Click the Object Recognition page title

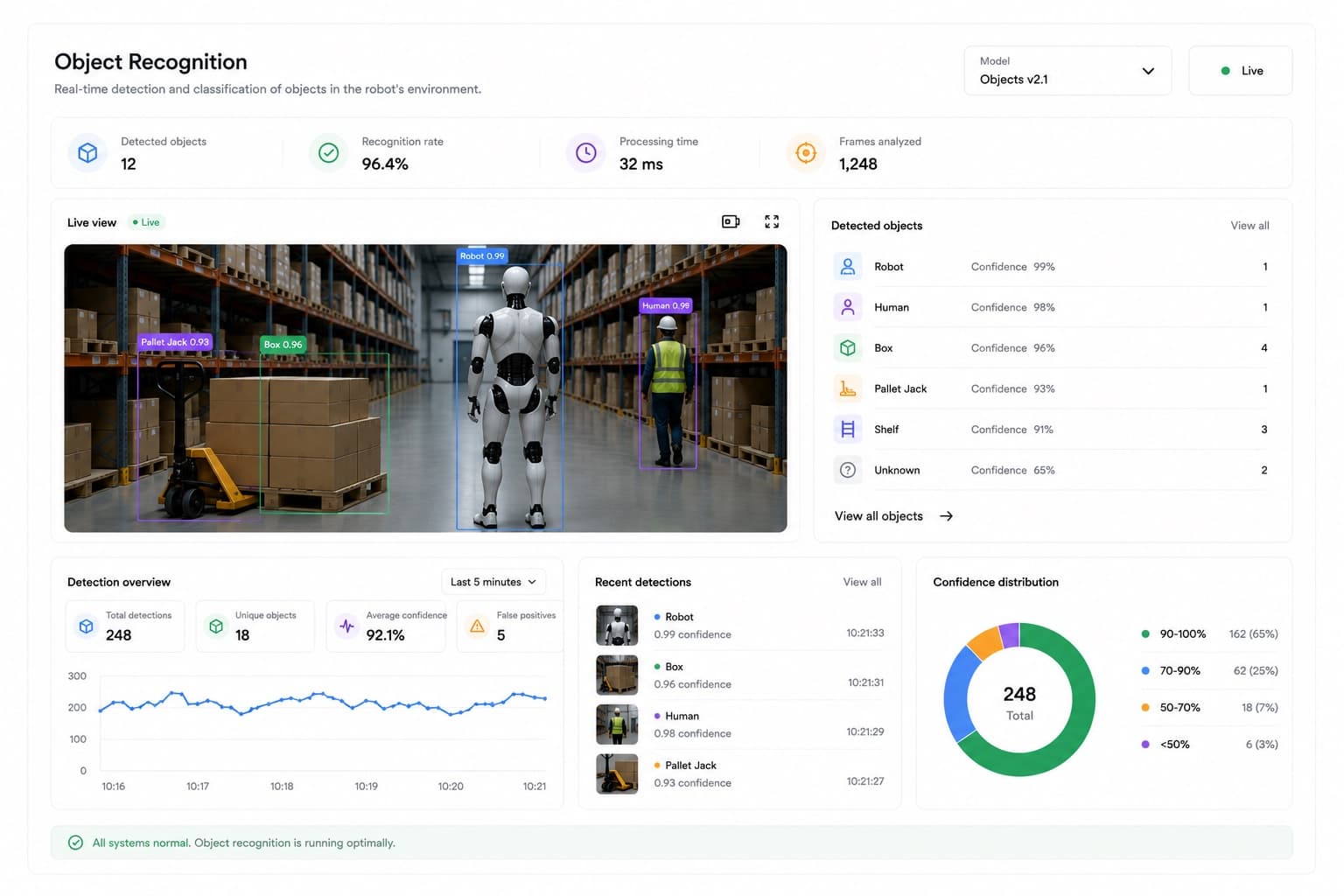point(150,61)
